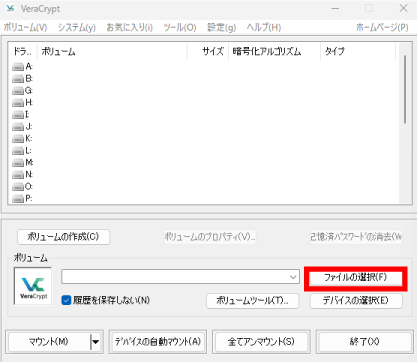Screen dimensions: 418x363
Task: Click ボリュームのプロパティ(V) button
Action: coord(210,237)
